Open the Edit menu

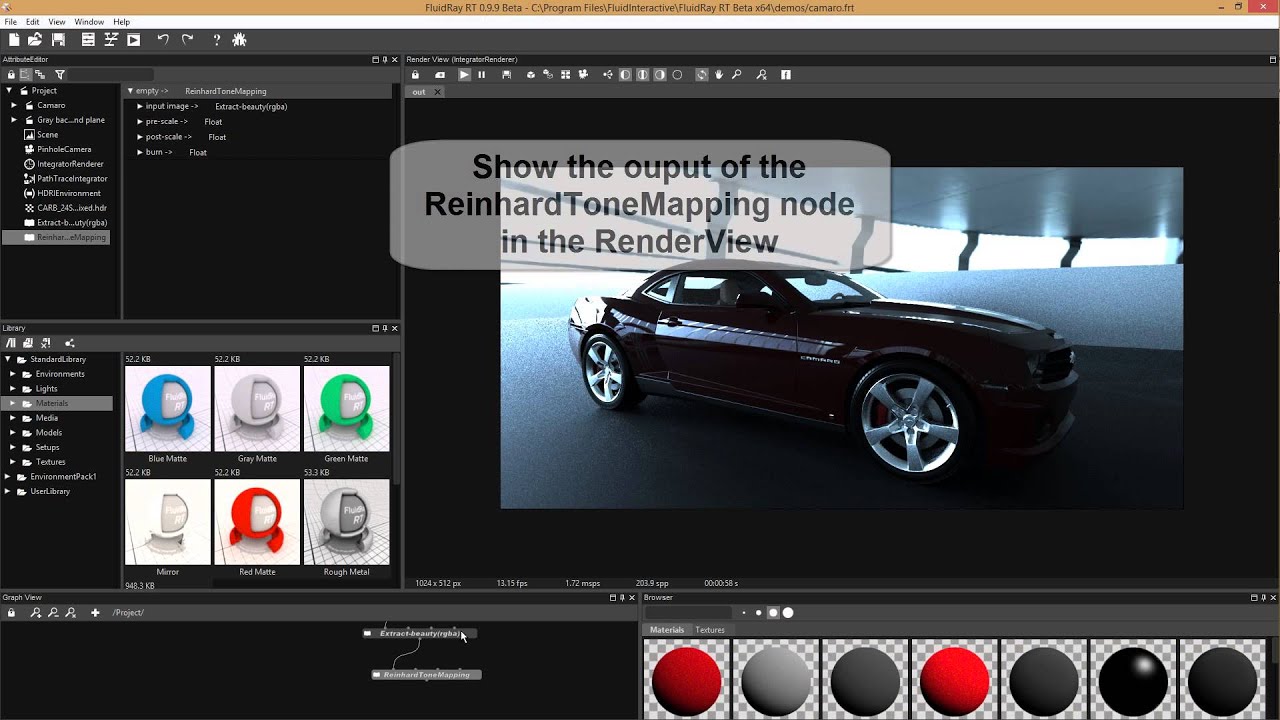tap(33, 22)
